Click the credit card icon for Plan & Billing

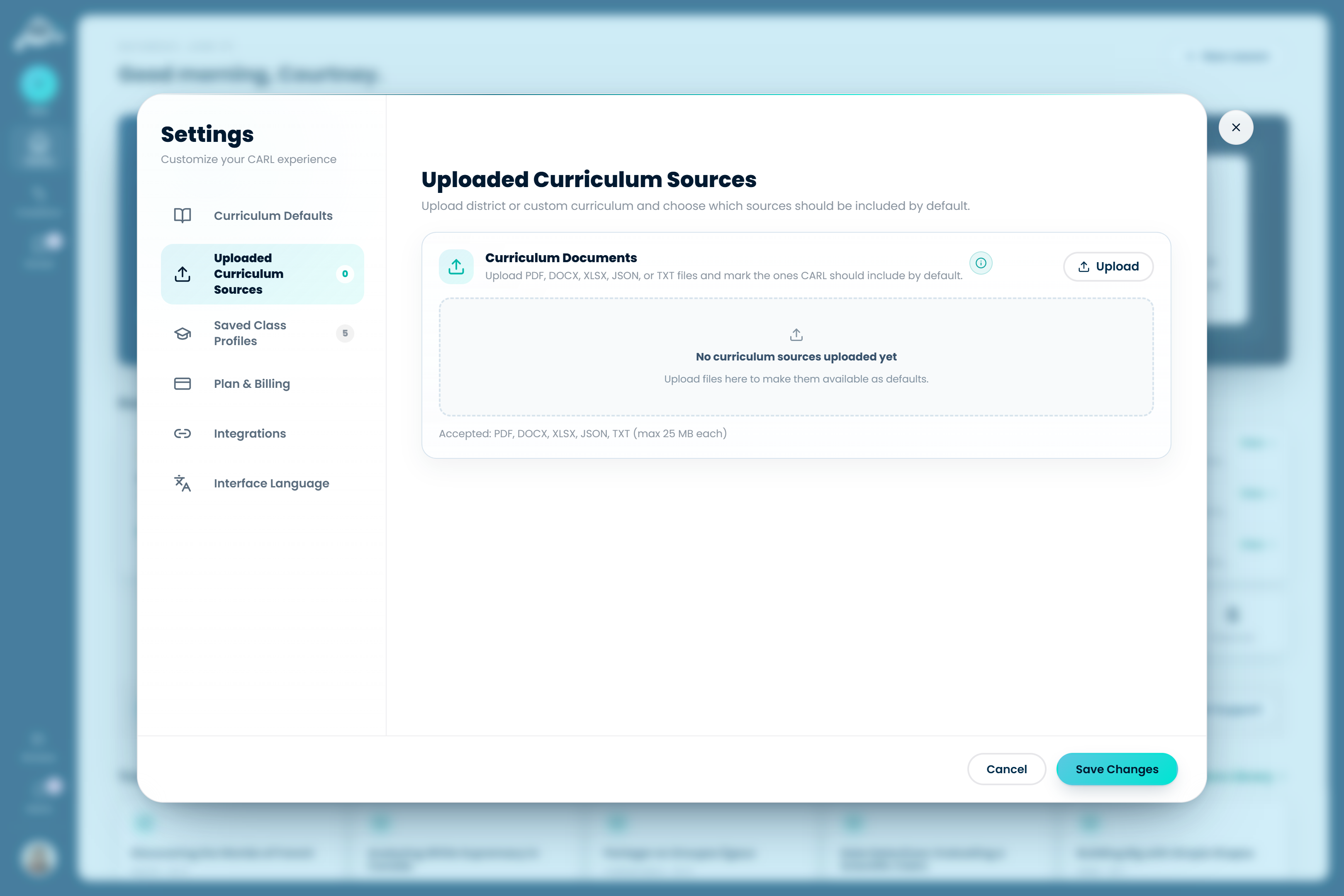(x=182, y=383)
